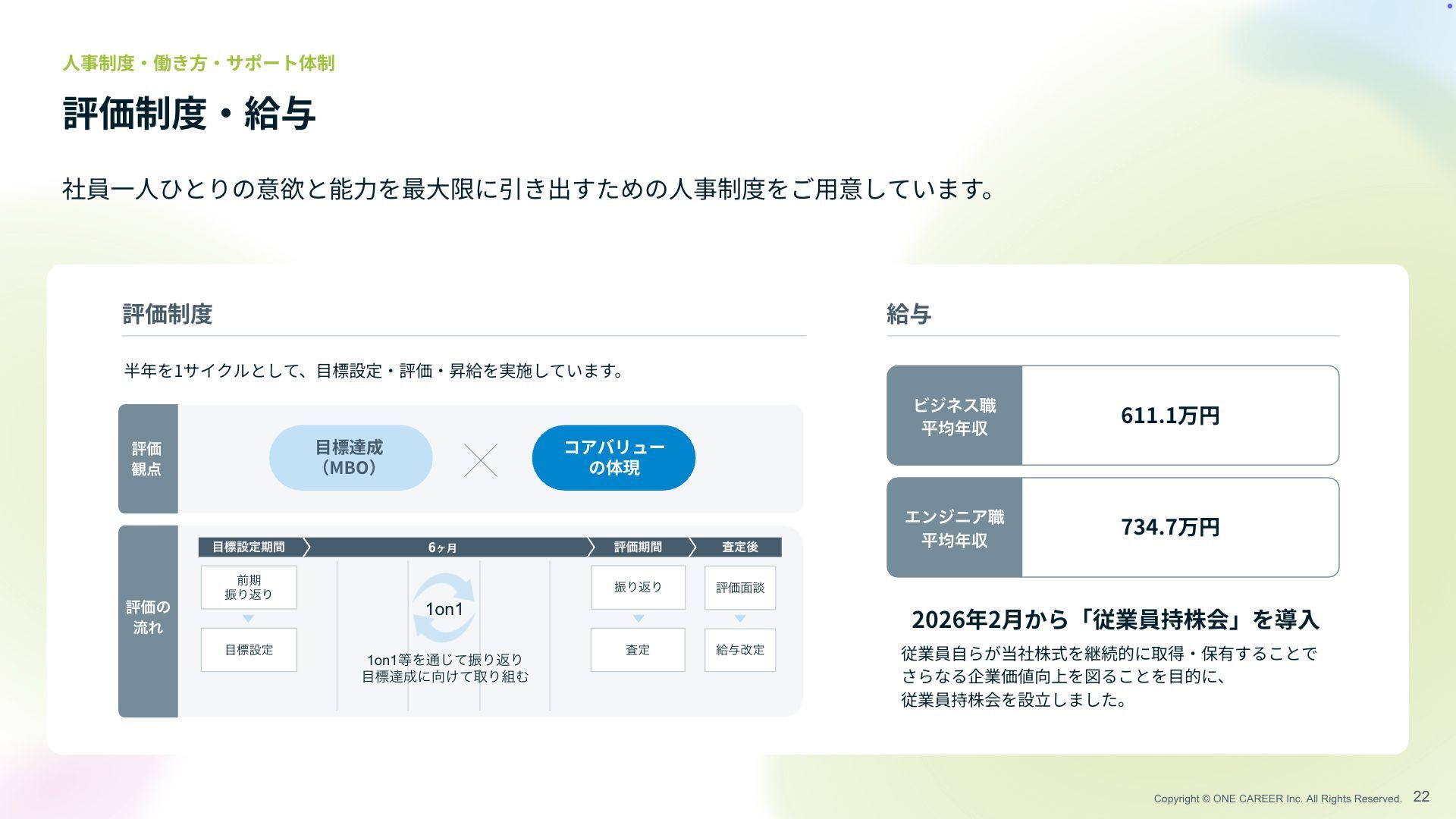Click the page number 22
Viewport: 1456px width, 819px height.
click(1421, 796)
